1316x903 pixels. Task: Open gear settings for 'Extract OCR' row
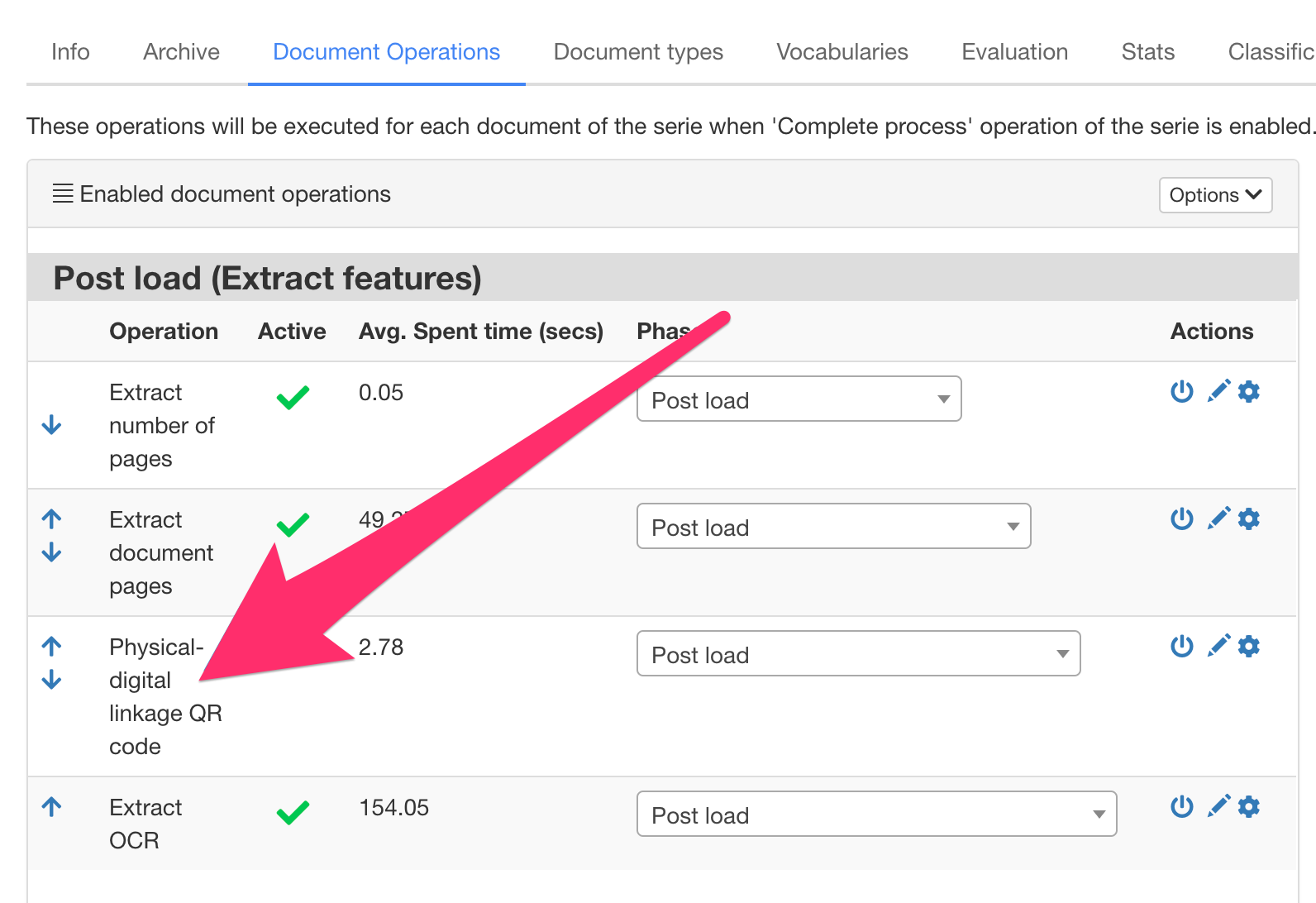1249,806
